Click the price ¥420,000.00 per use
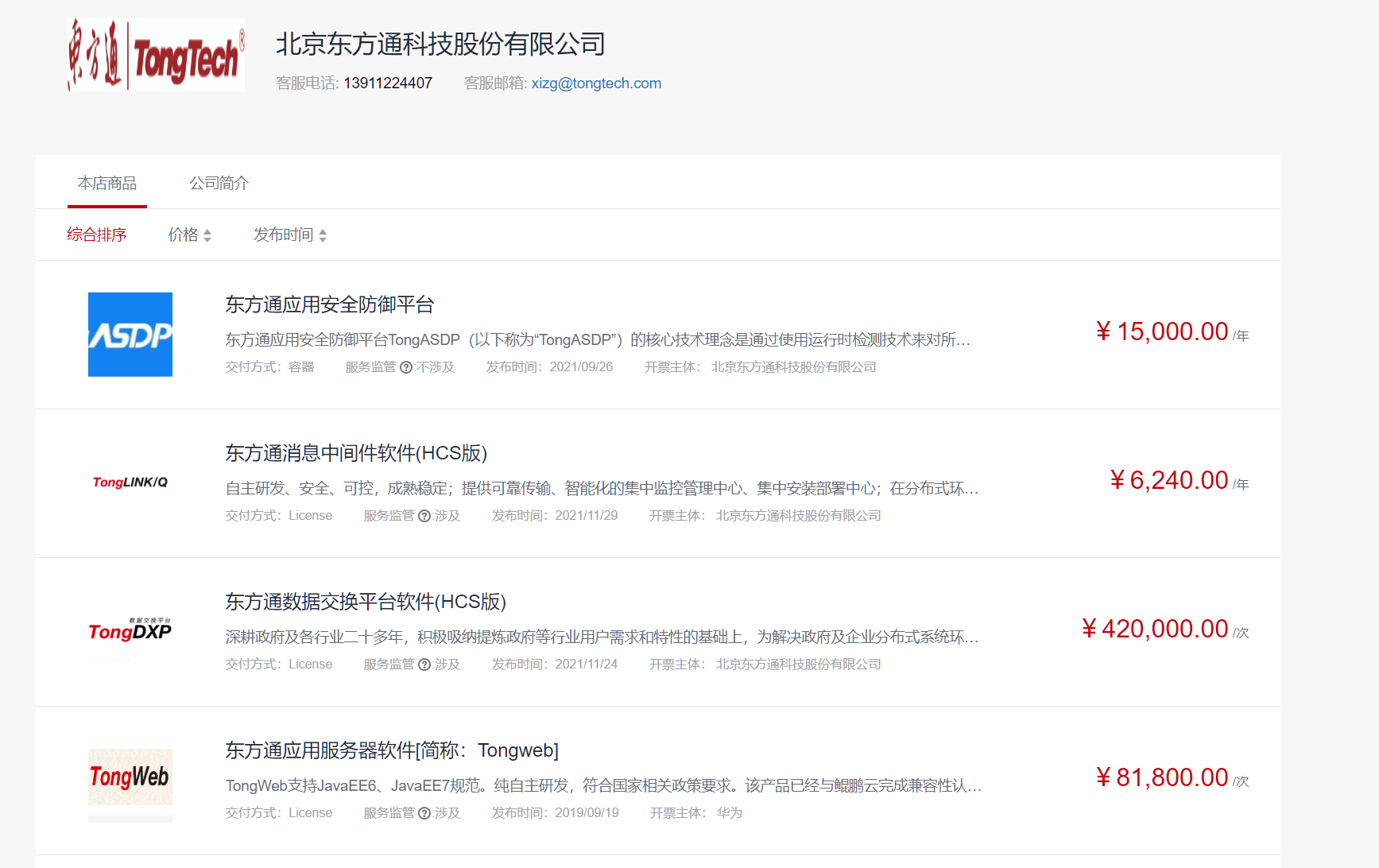Screen dimensions: 1379x868 [x=1165, y=630]
